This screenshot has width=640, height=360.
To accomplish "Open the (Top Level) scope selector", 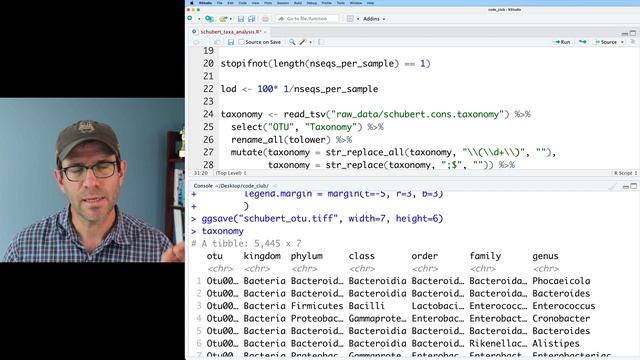I will point(231,173).
